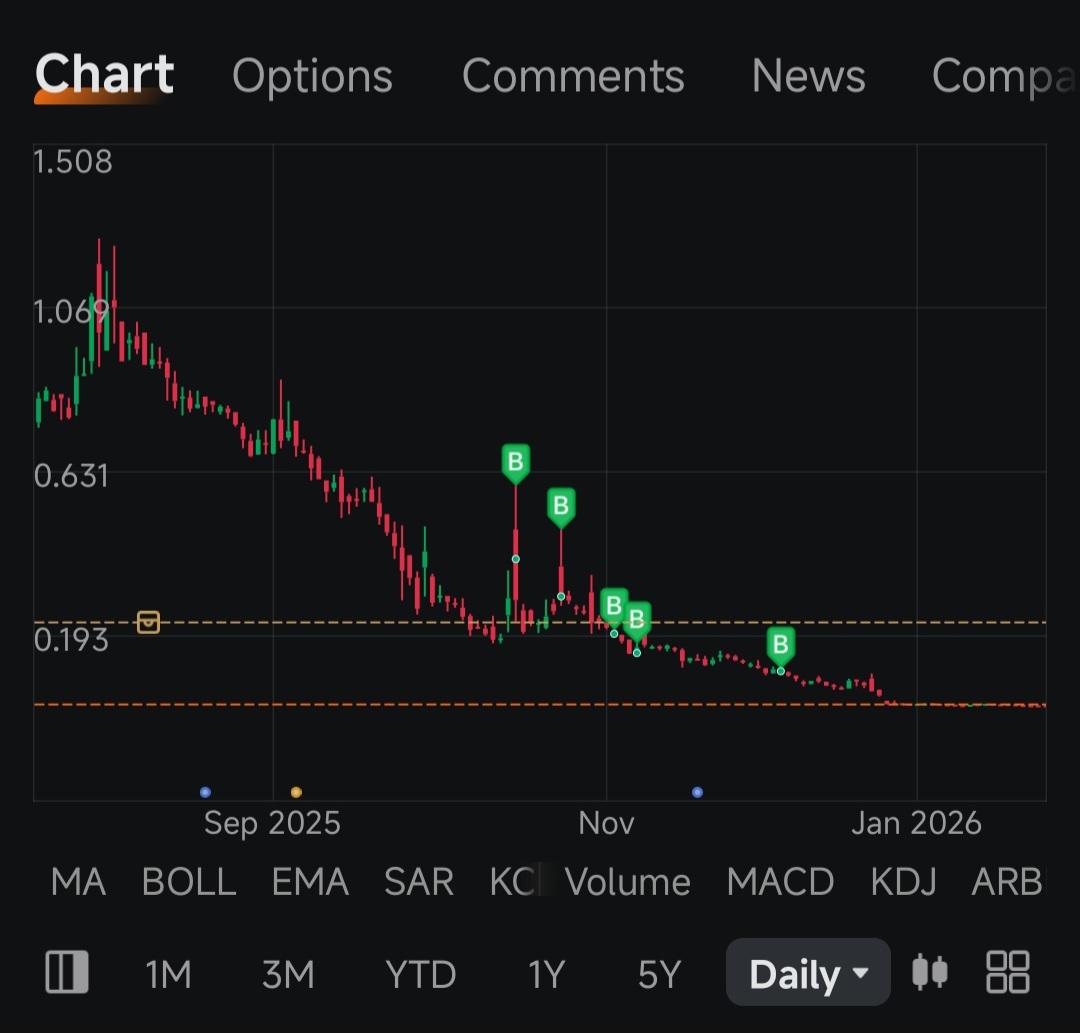Click the 0.193 price axis label
1080x1033 pixels.
[x=72, y=640]
